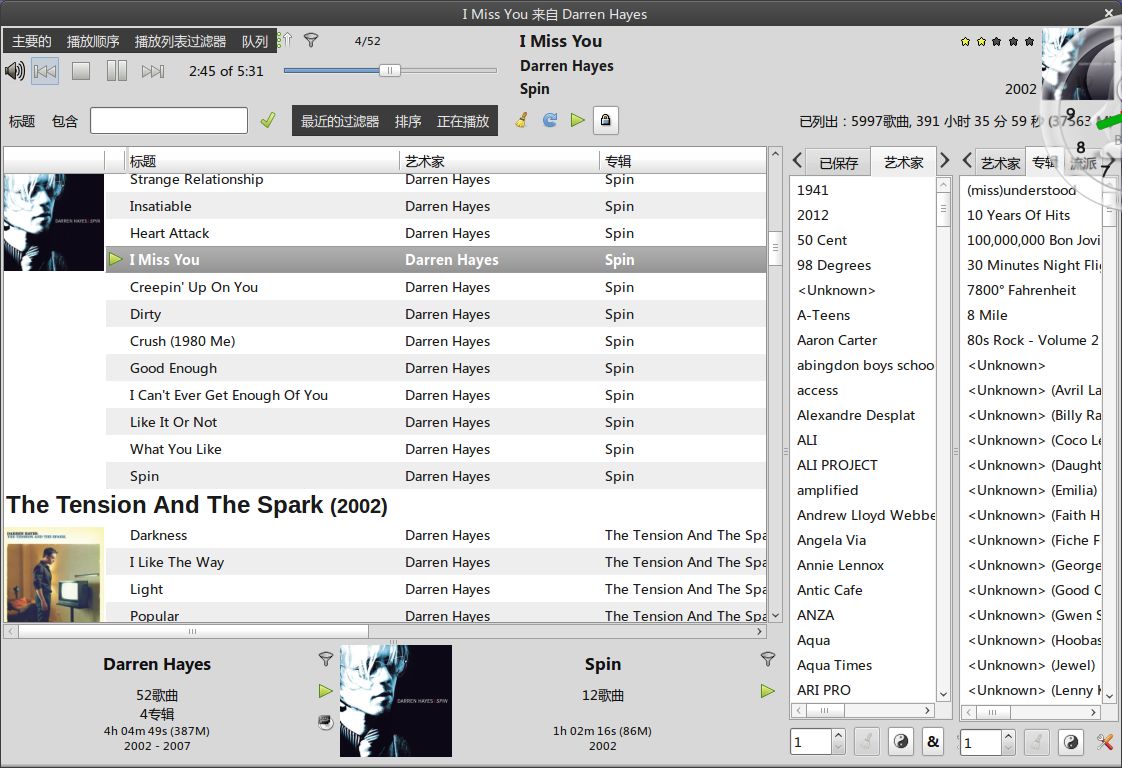Screen dimensions: 1122x768
Task: Select Annie Lennox in the artist list
Action: tap(863, 565)
